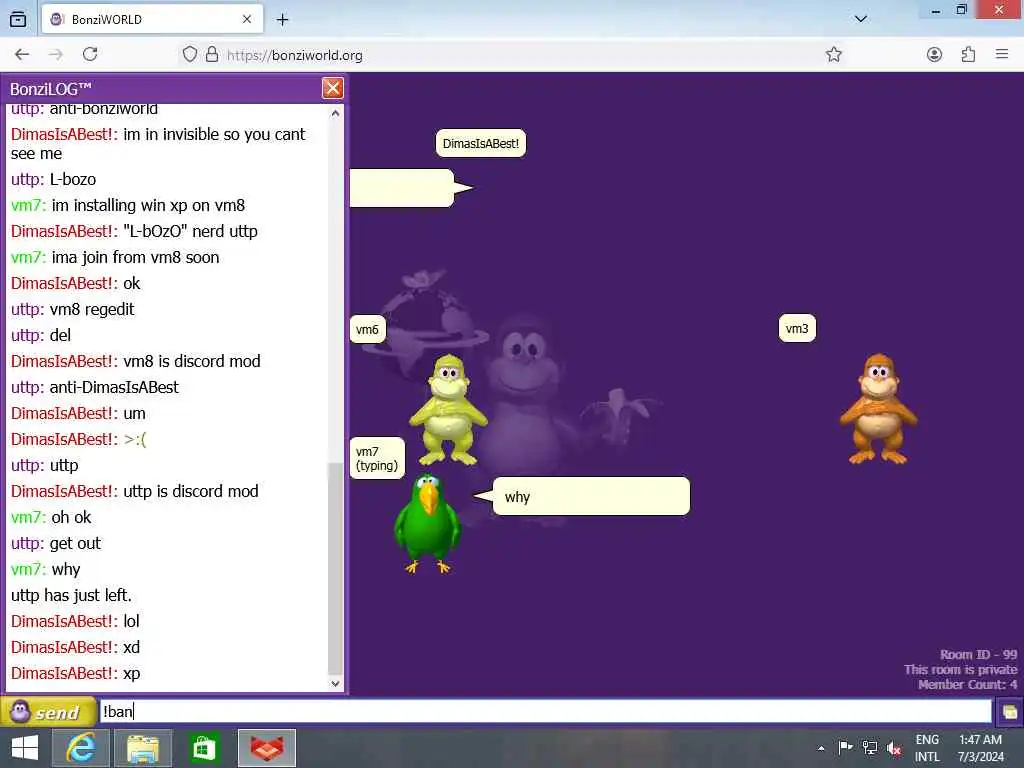Open the Windows Start menu
This screenshot has width=1024, height=768.
point(25,748)
